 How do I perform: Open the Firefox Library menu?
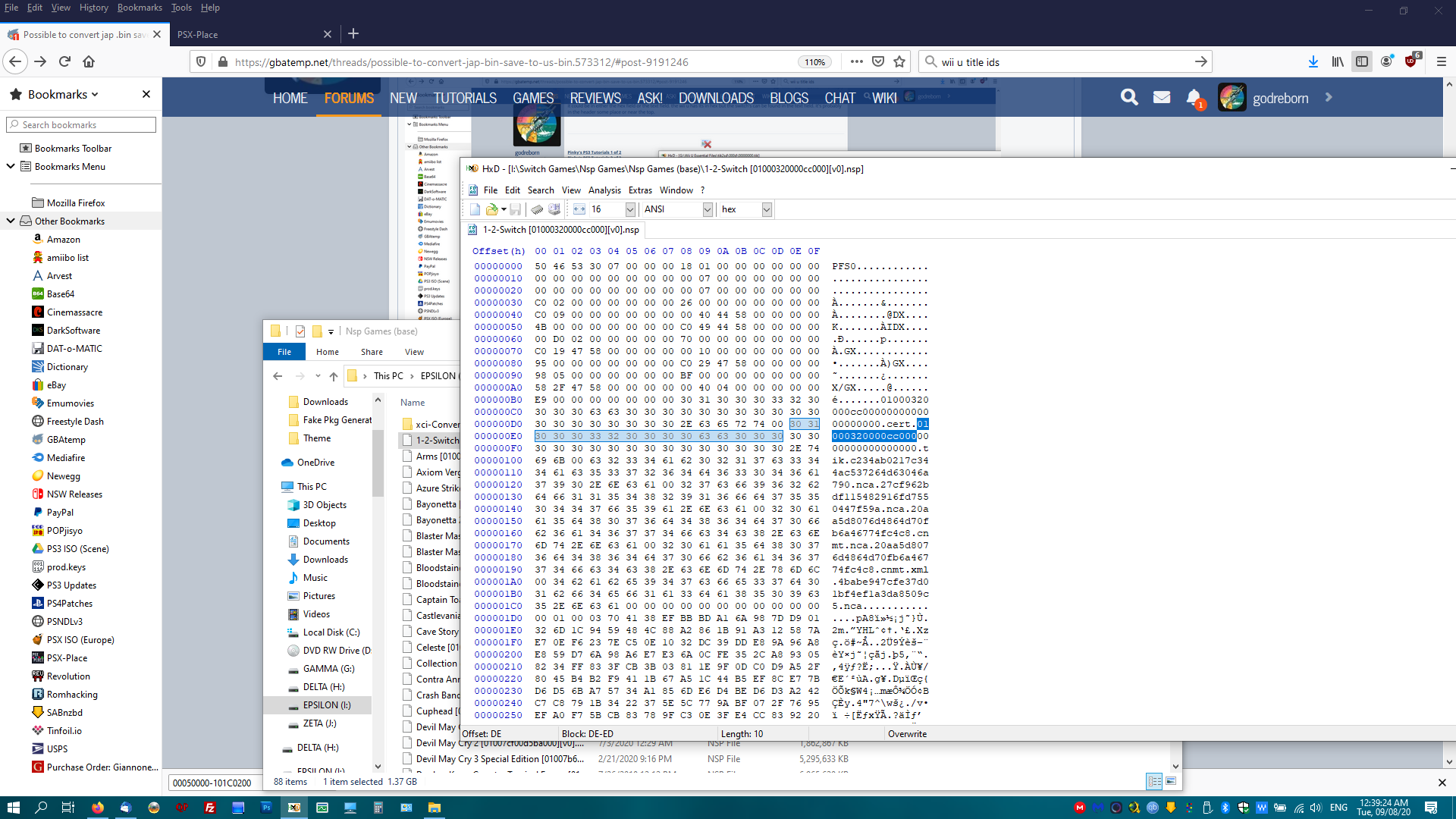coord(1338,62)
